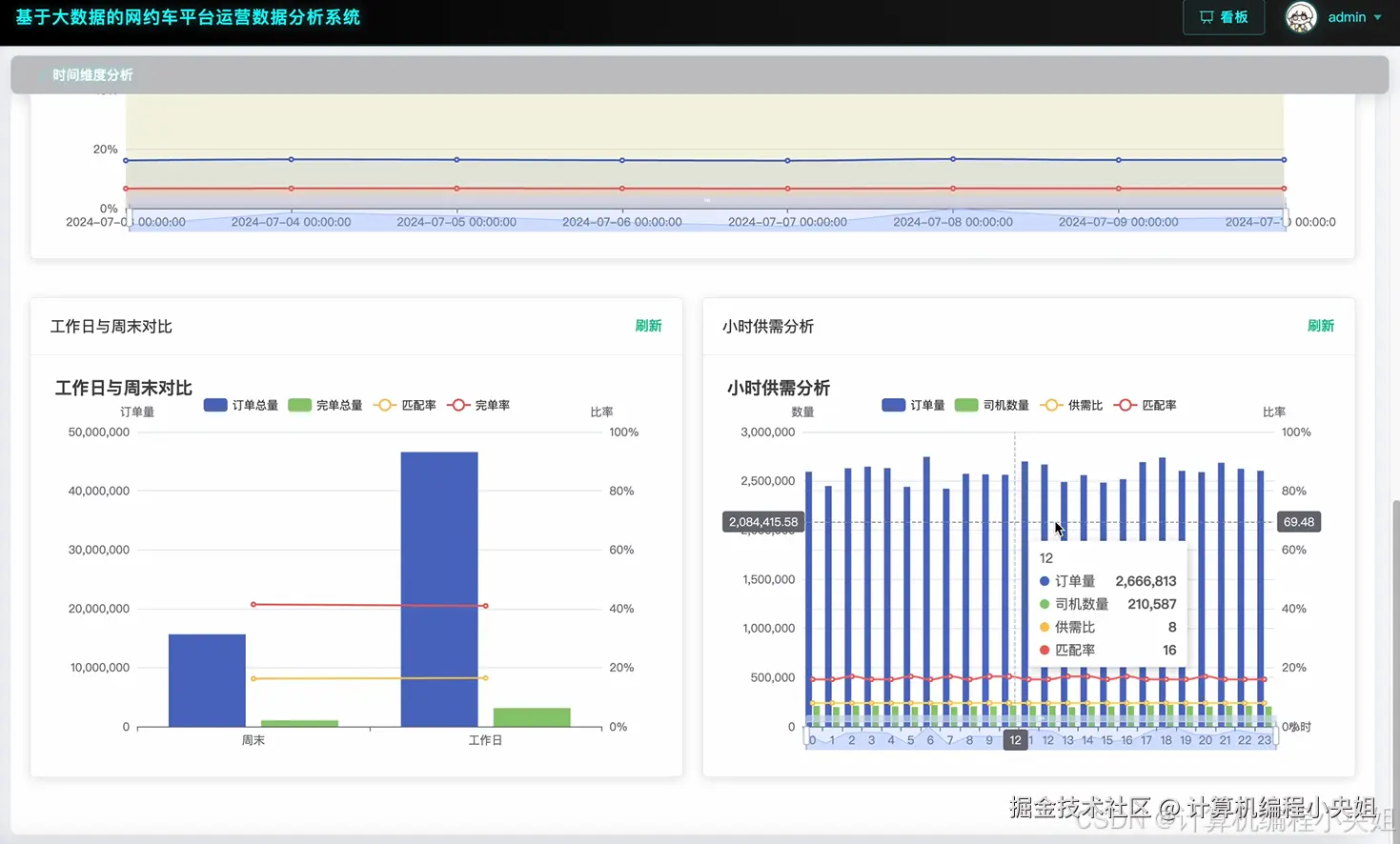This screenshot has height=844, width=1400.
Task: Toggle 完单率 legend in weekday chart
Action: [478, 405]
